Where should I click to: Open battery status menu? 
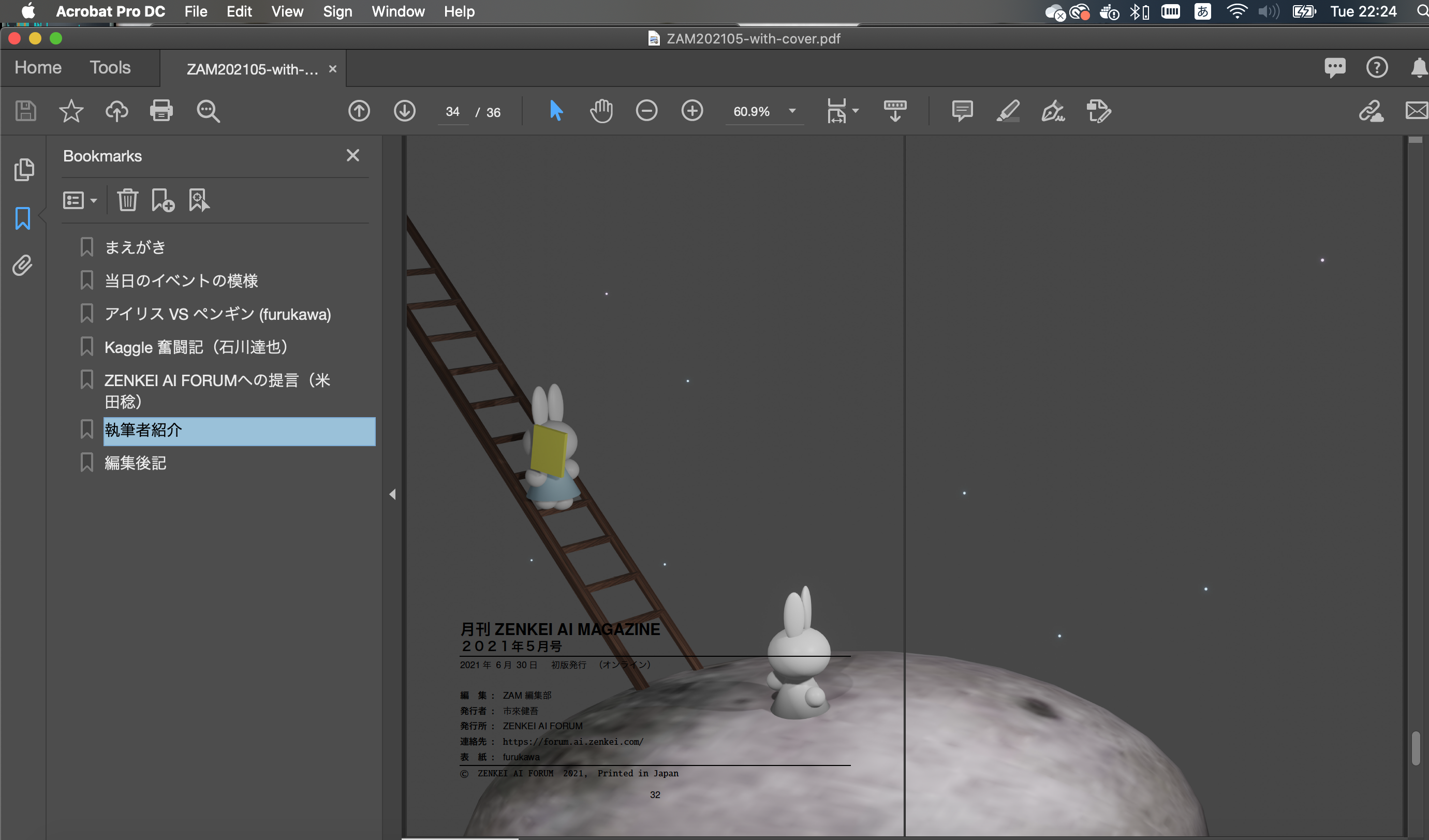point(1304,11)
